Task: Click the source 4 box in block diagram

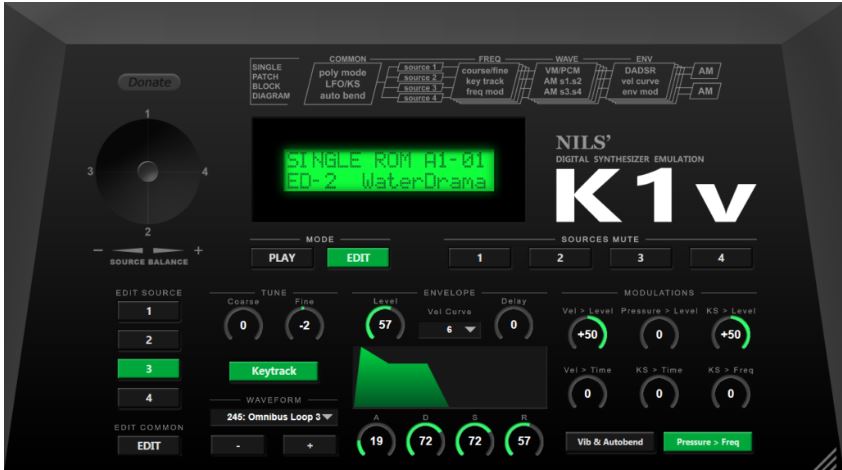Action: pos(420,98)
